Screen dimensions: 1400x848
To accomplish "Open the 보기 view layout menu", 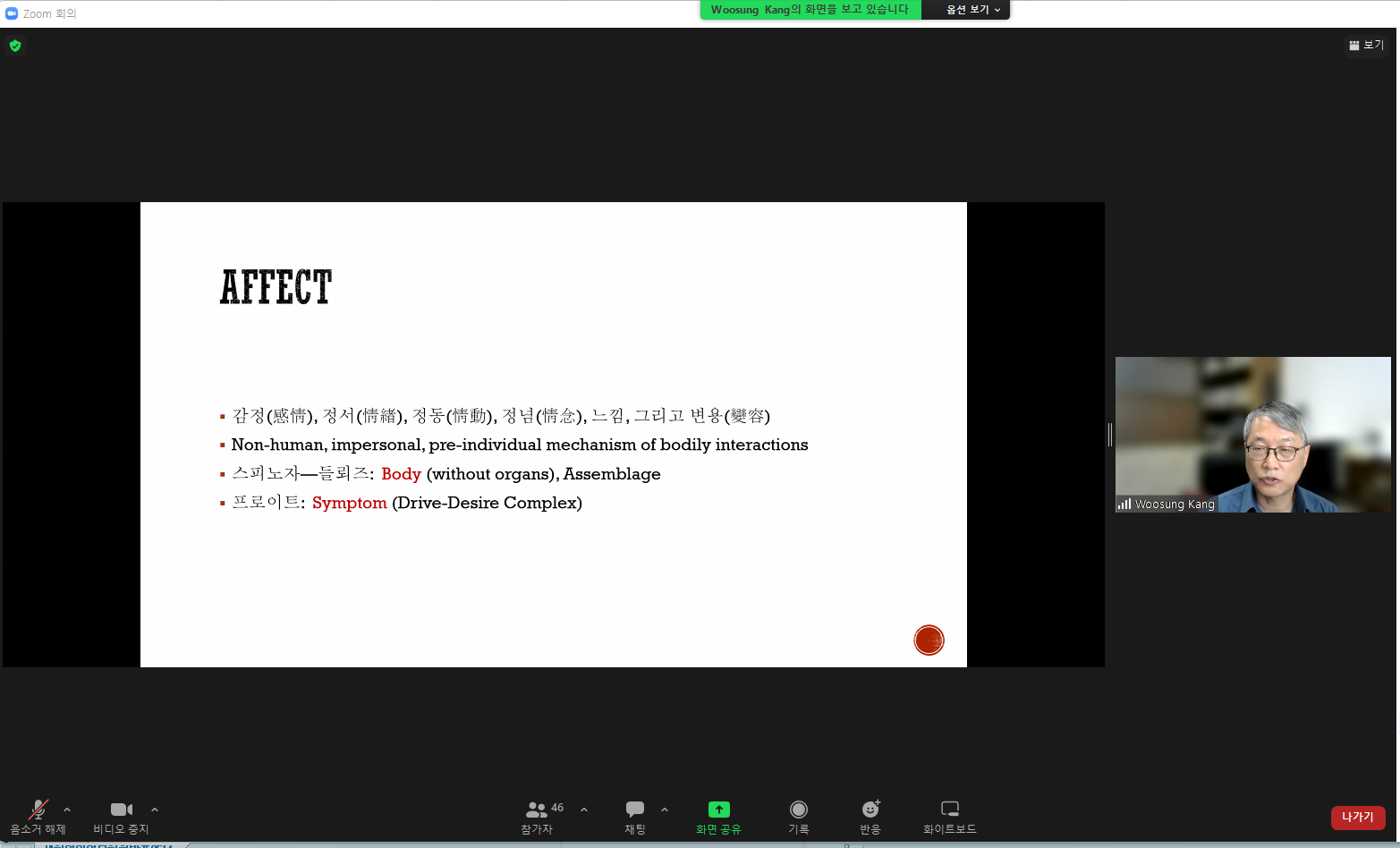I will pos(1366,45).
